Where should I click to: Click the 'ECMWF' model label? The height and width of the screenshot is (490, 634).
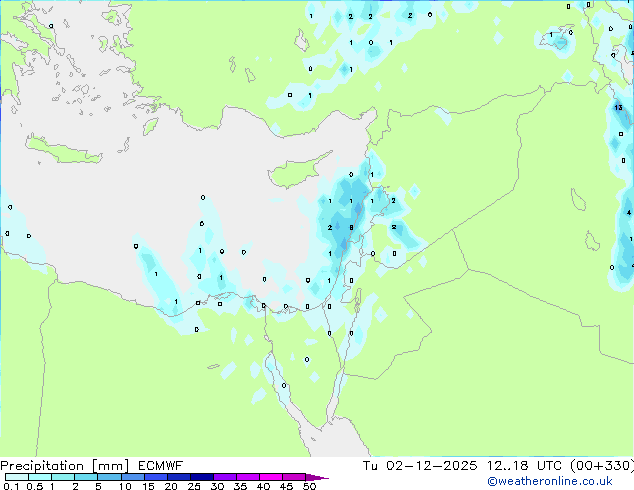161,466
